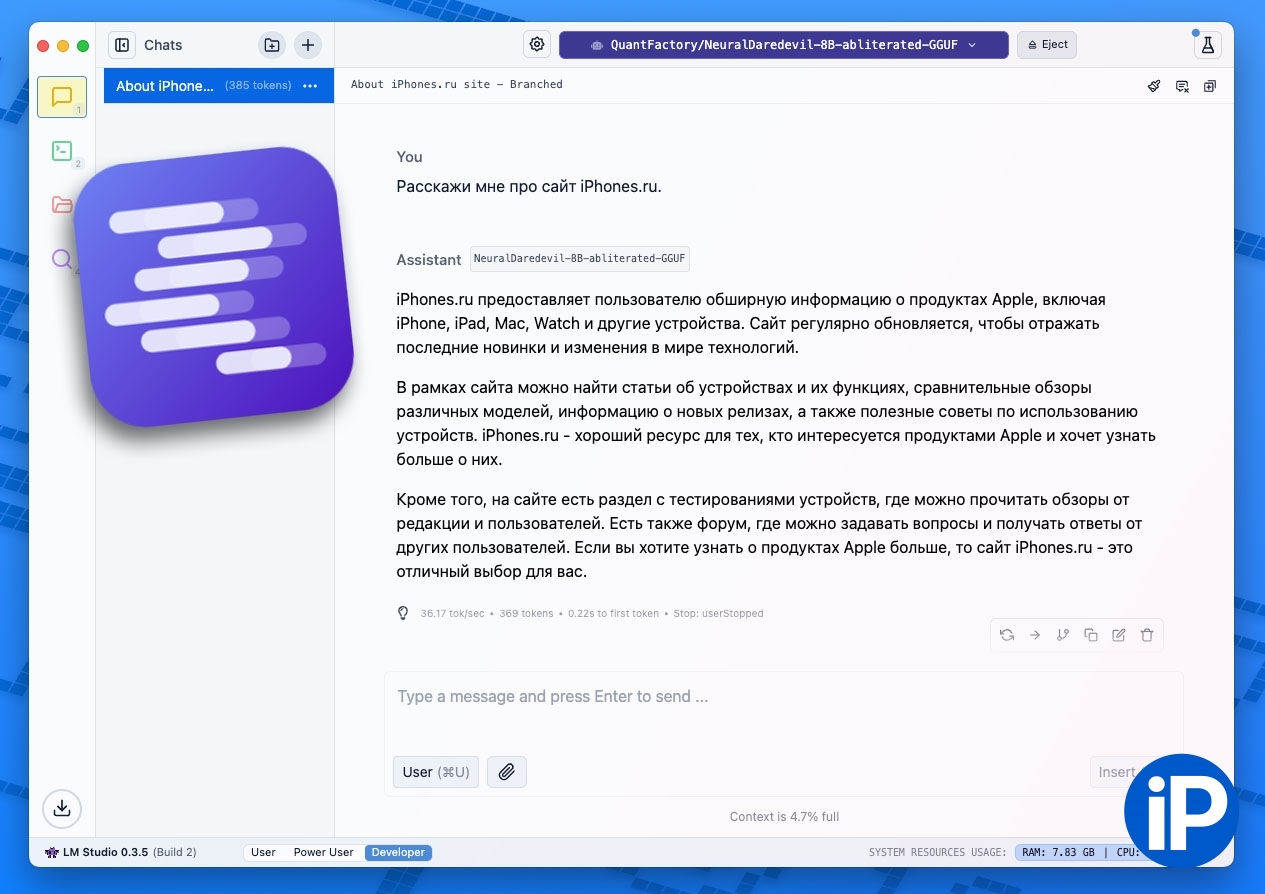Click the NeuralDaredevil-8B-abliterated-GGUF model tag
The image size is (1265, 894).
click(x=580, y=259)
